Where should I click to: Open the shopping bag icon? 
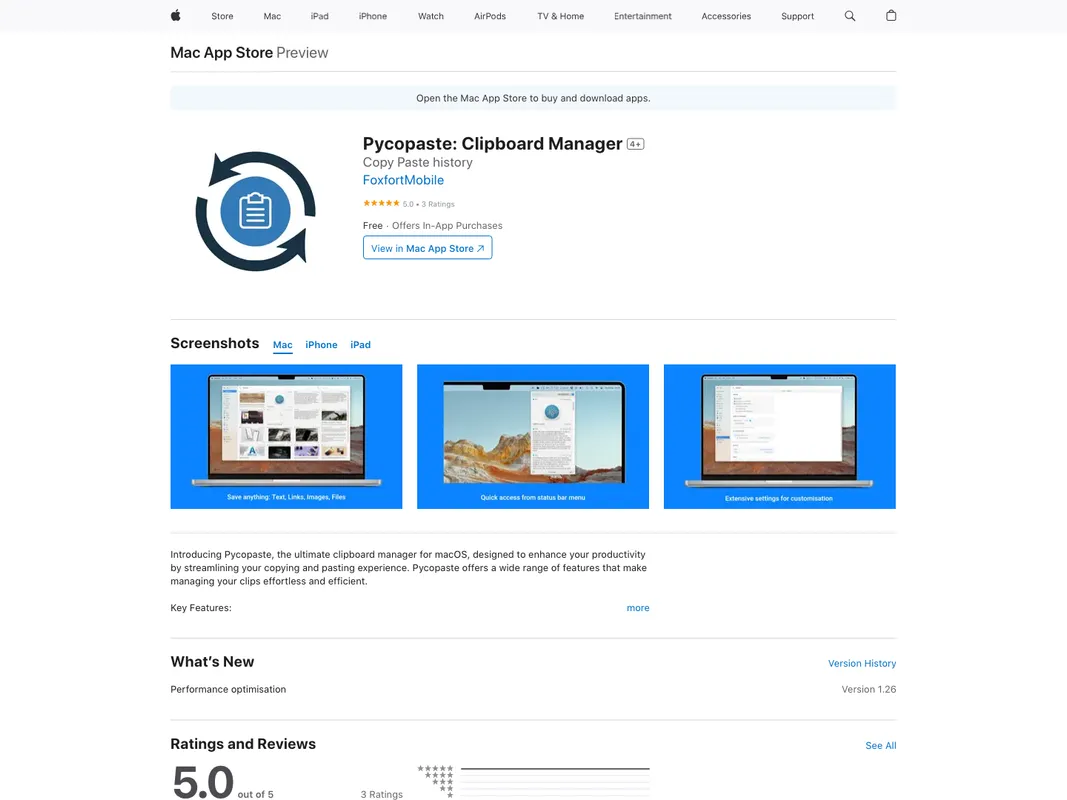(891, 16)
